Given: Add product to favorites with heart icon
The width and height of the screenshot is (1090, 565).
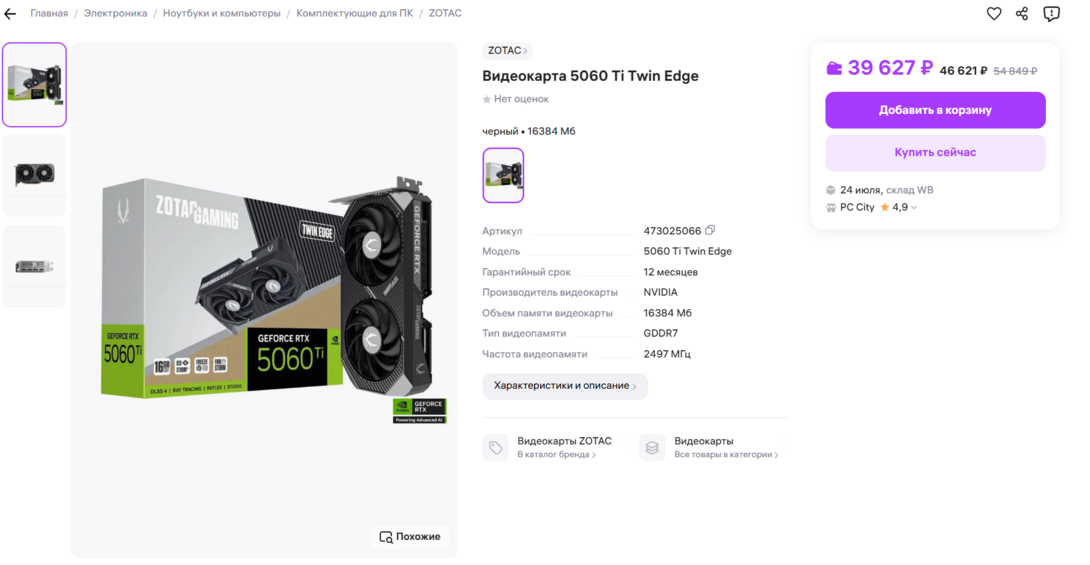Looking at the screenshot, I should [x=994, y=13].
